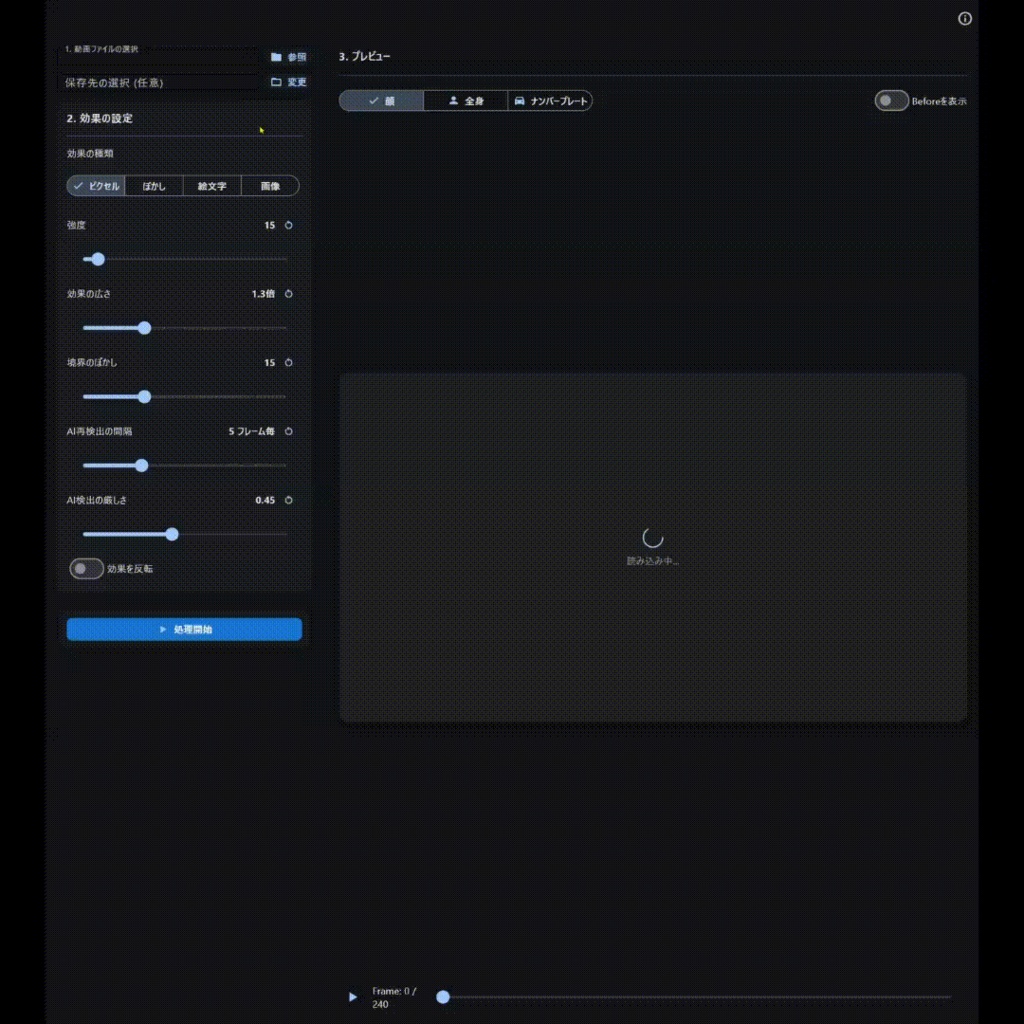Play the preview video
Image resolution: width=1024 pixels, height=1024 pixels.
353,997
